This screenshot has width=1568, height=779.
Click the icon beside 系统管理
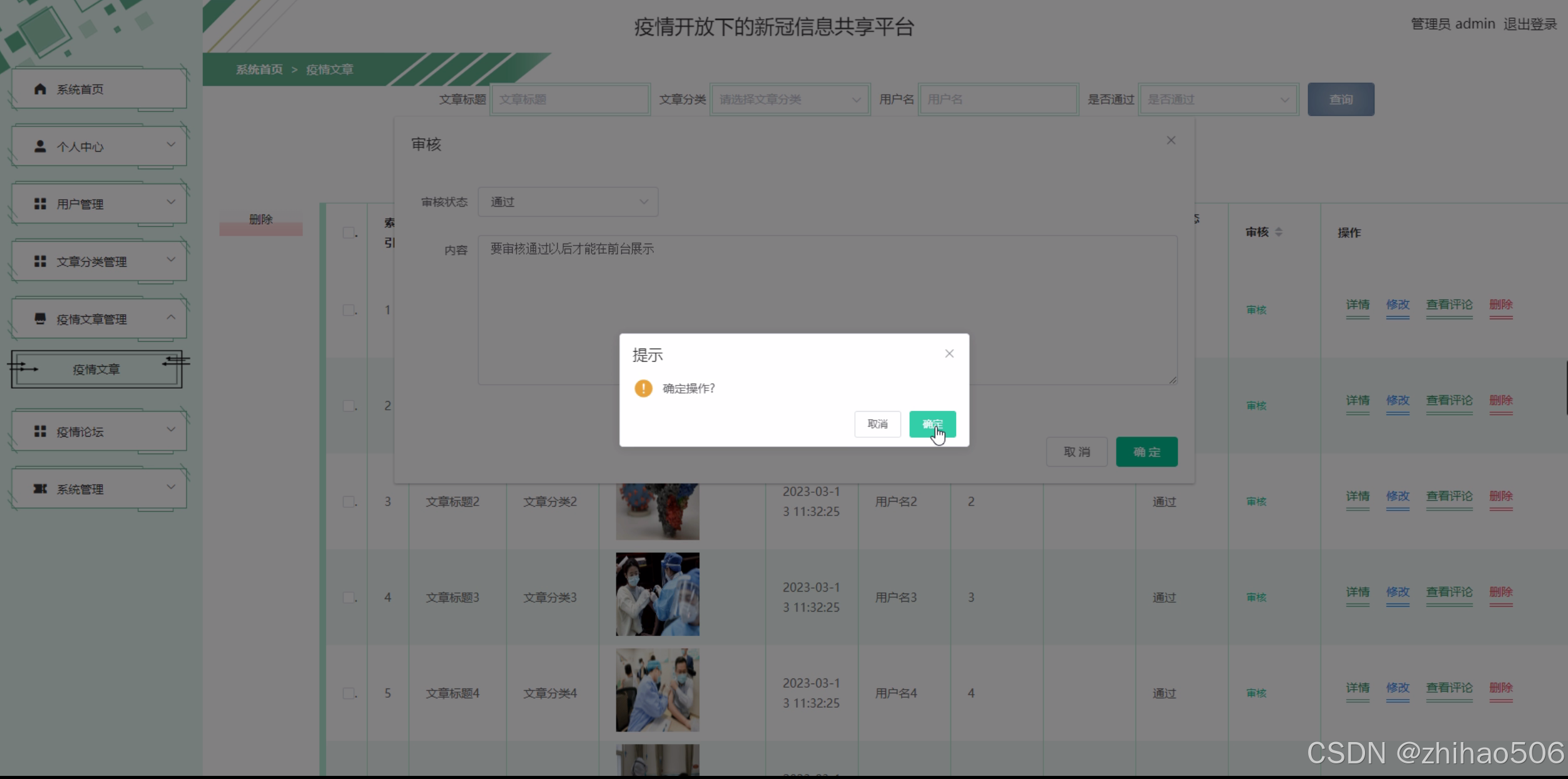(40, 489)
